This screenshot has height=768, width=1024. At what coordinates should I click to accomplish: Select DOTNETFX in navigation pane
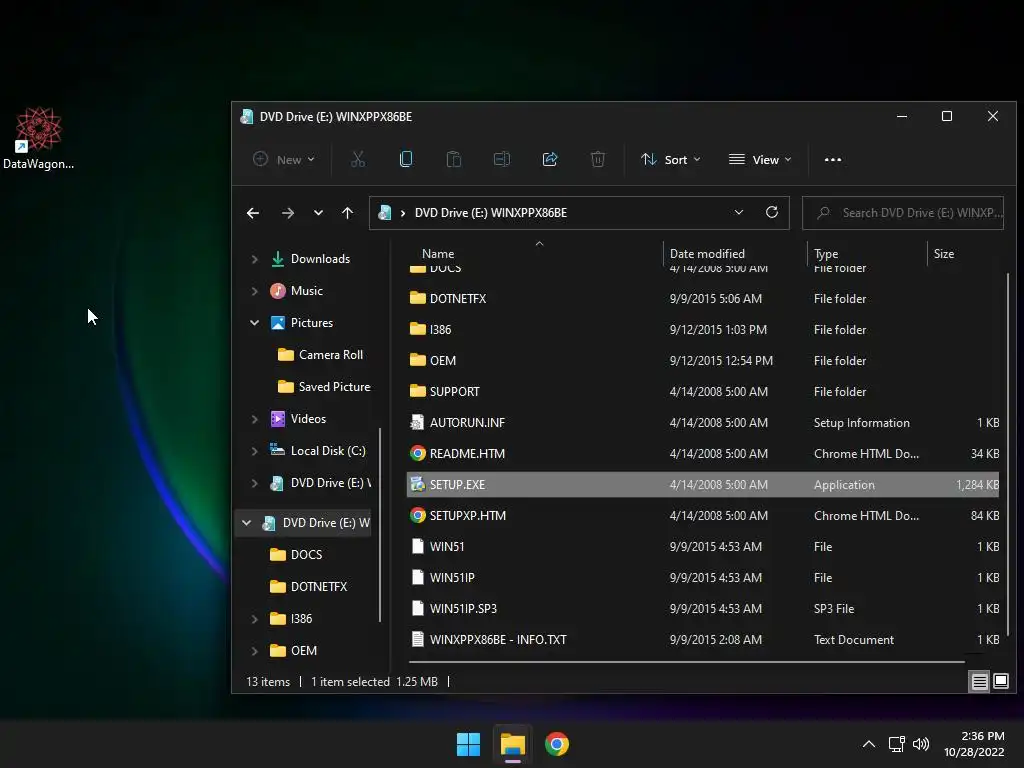[308, 586]
